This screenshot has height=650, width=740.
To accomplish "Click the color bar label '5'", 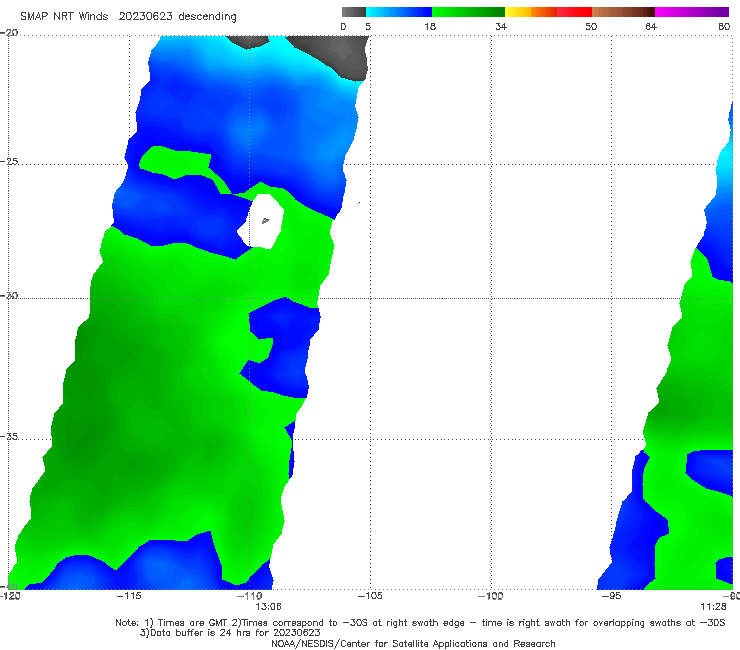I will tap(368, 26).
